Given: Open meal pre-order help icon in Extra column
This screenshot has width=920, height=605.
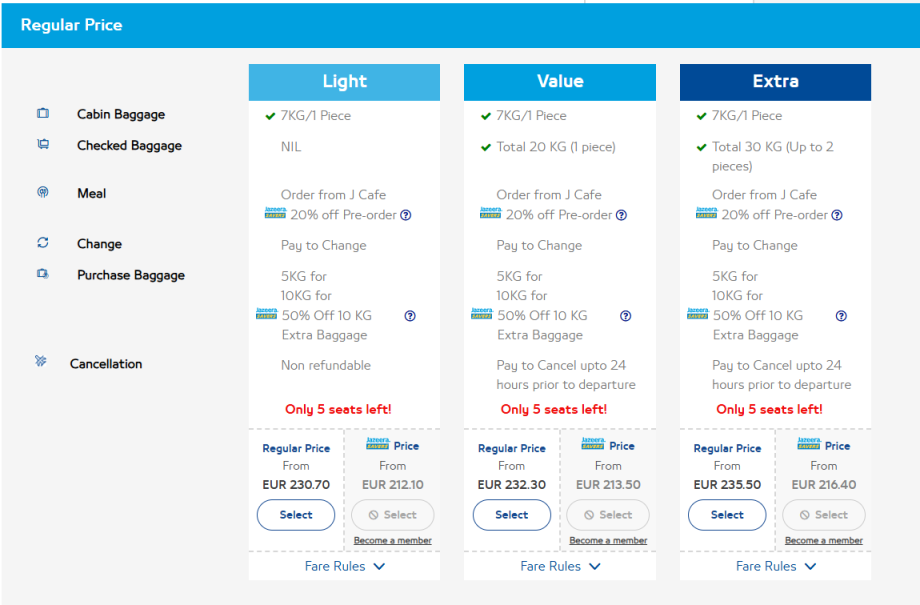Looking at the screenshot, I should (x=837, y=215).
